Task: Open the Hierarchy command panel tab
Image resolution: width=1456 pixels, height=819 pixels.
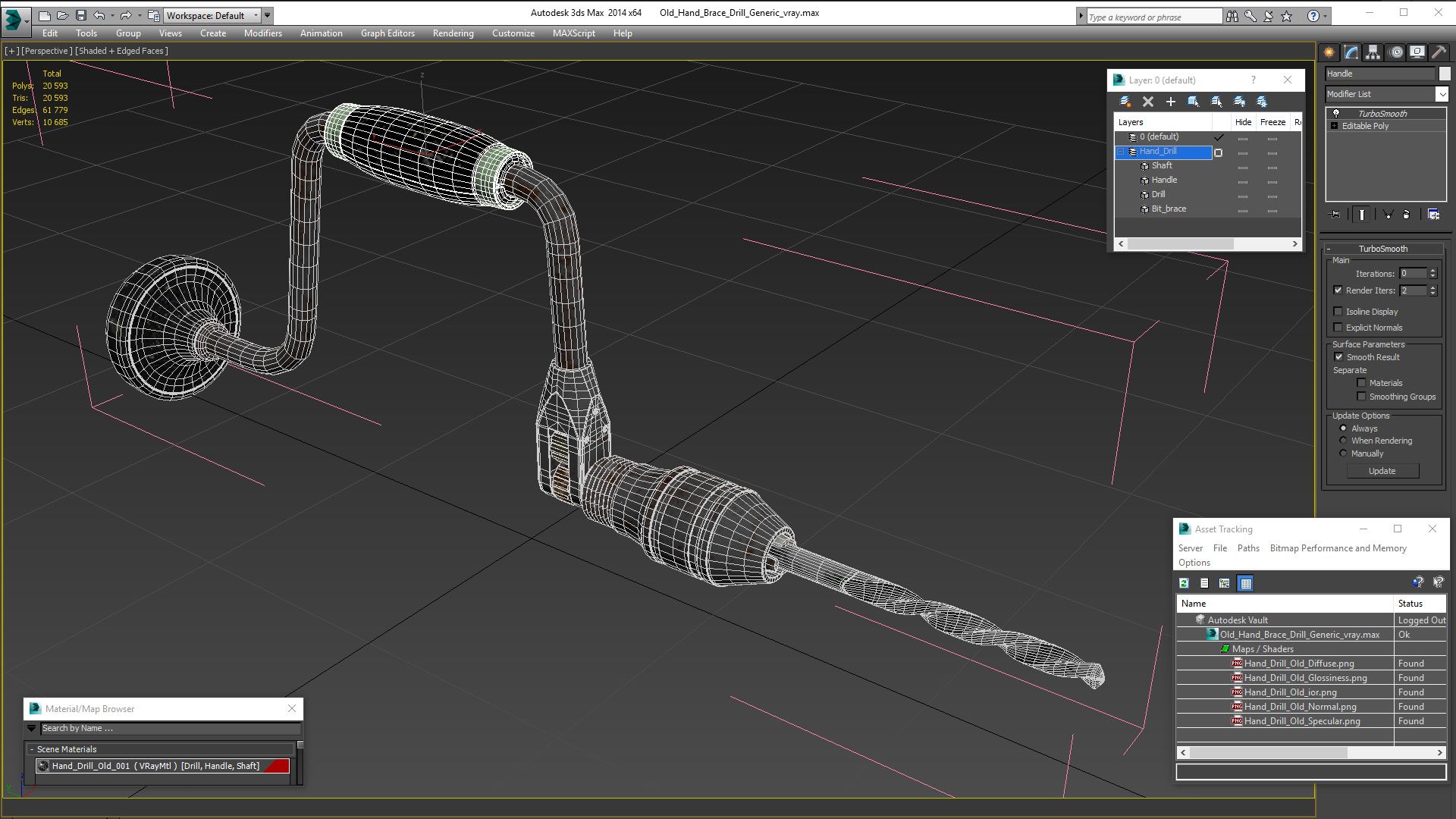Action: tap(1373, 52)
